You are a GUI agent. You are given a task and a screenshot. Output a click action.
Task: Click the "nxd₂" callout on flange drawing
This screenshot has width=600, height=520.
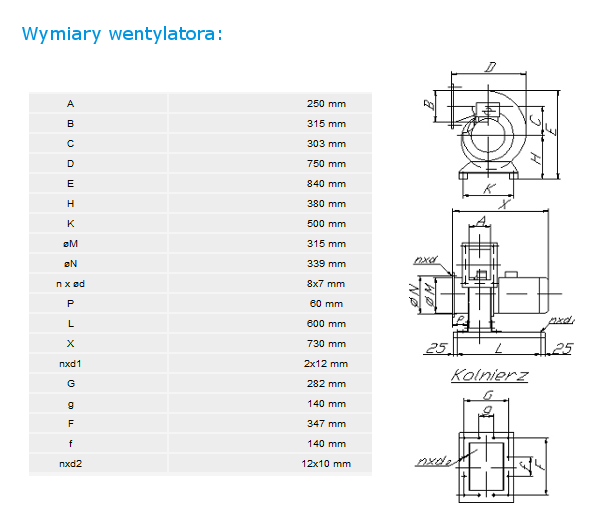coord(433,461)
